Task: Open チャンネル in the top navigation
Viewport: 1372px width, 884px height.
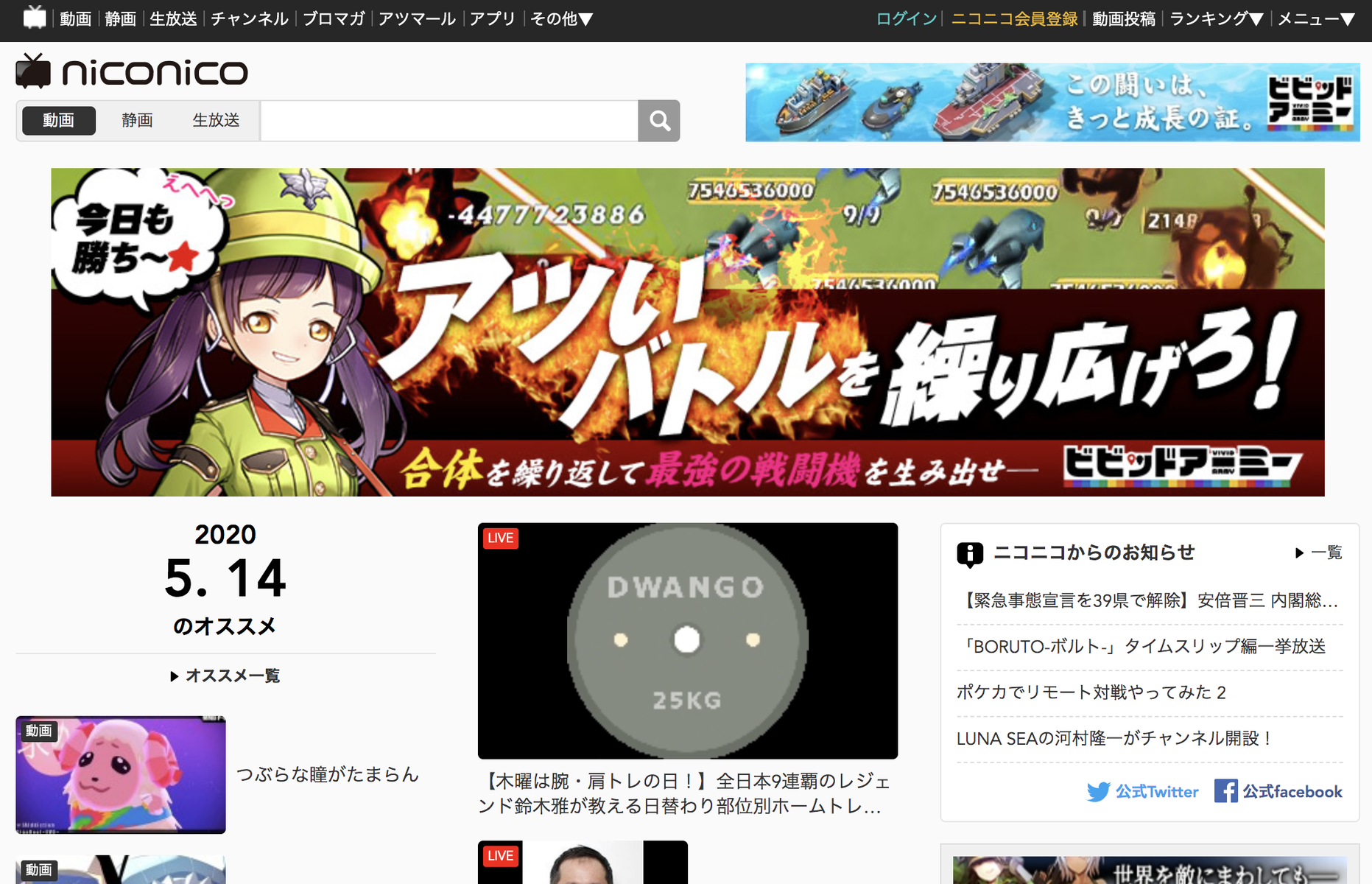Action: click(250, 18)
